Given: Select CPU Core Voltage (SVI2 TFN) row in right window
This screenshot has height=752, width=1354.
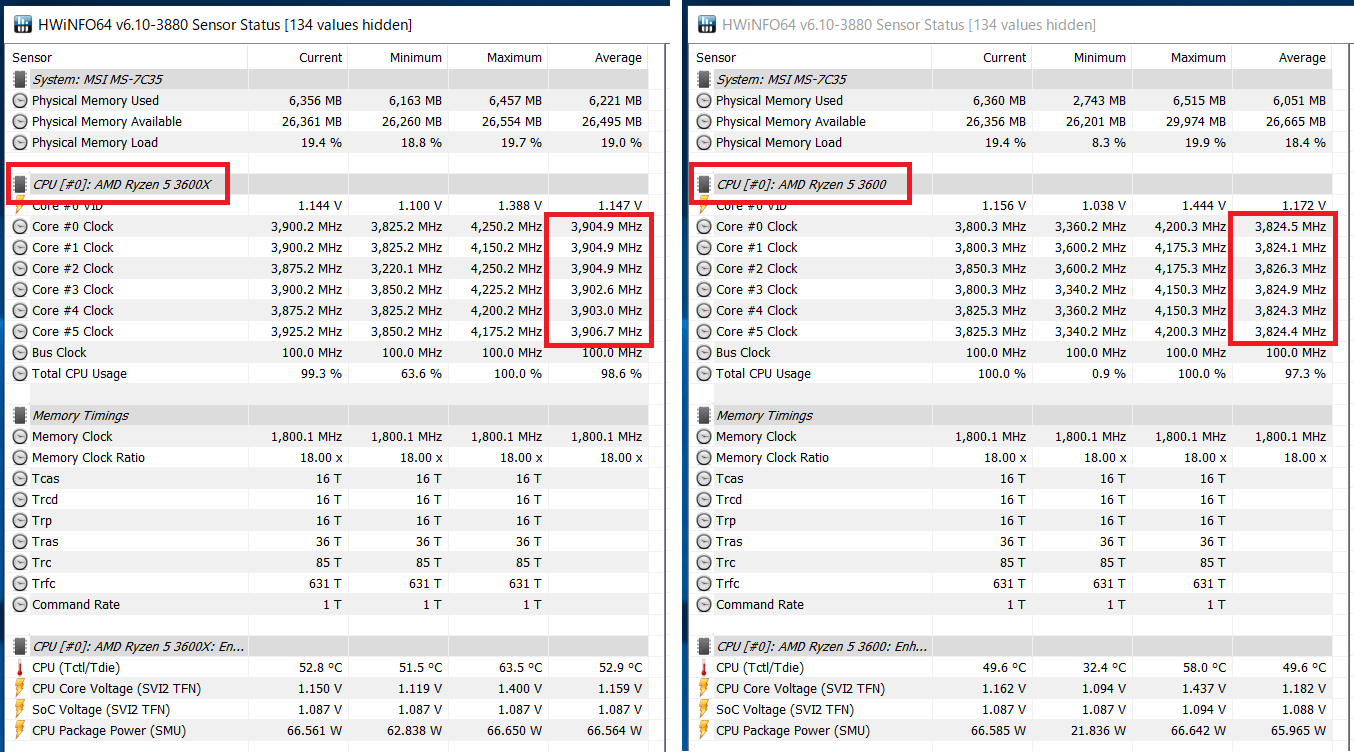Looking at the screenshot, I should coord(1011,688).
